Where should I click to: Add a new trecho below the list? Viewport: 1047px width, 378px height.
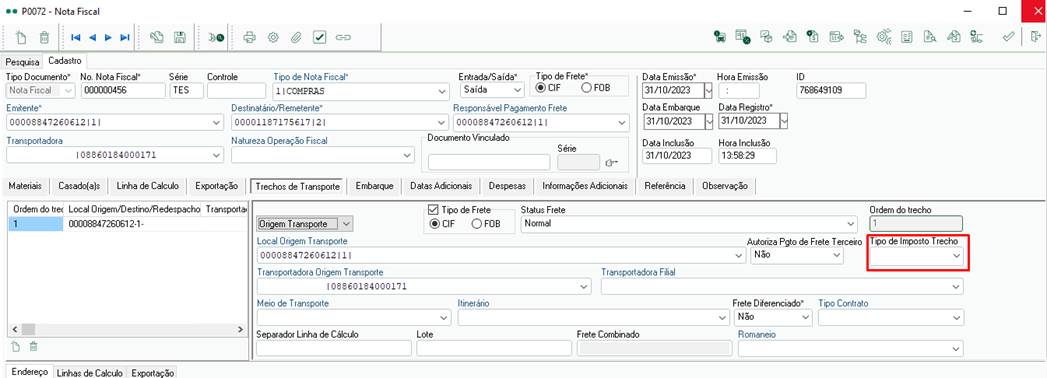16,347
